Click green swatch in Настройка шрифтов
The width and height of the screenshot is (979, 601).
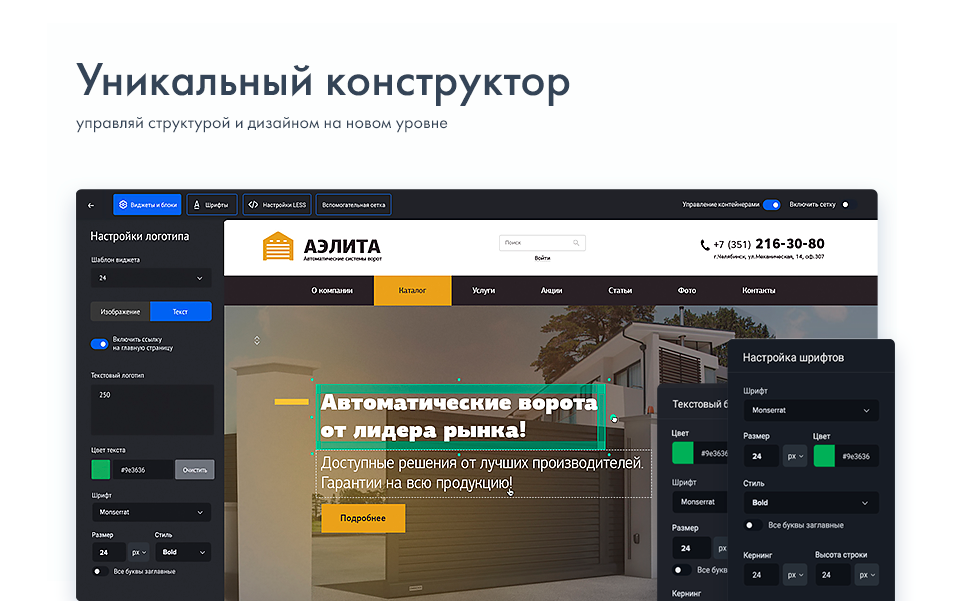point(824,456)
